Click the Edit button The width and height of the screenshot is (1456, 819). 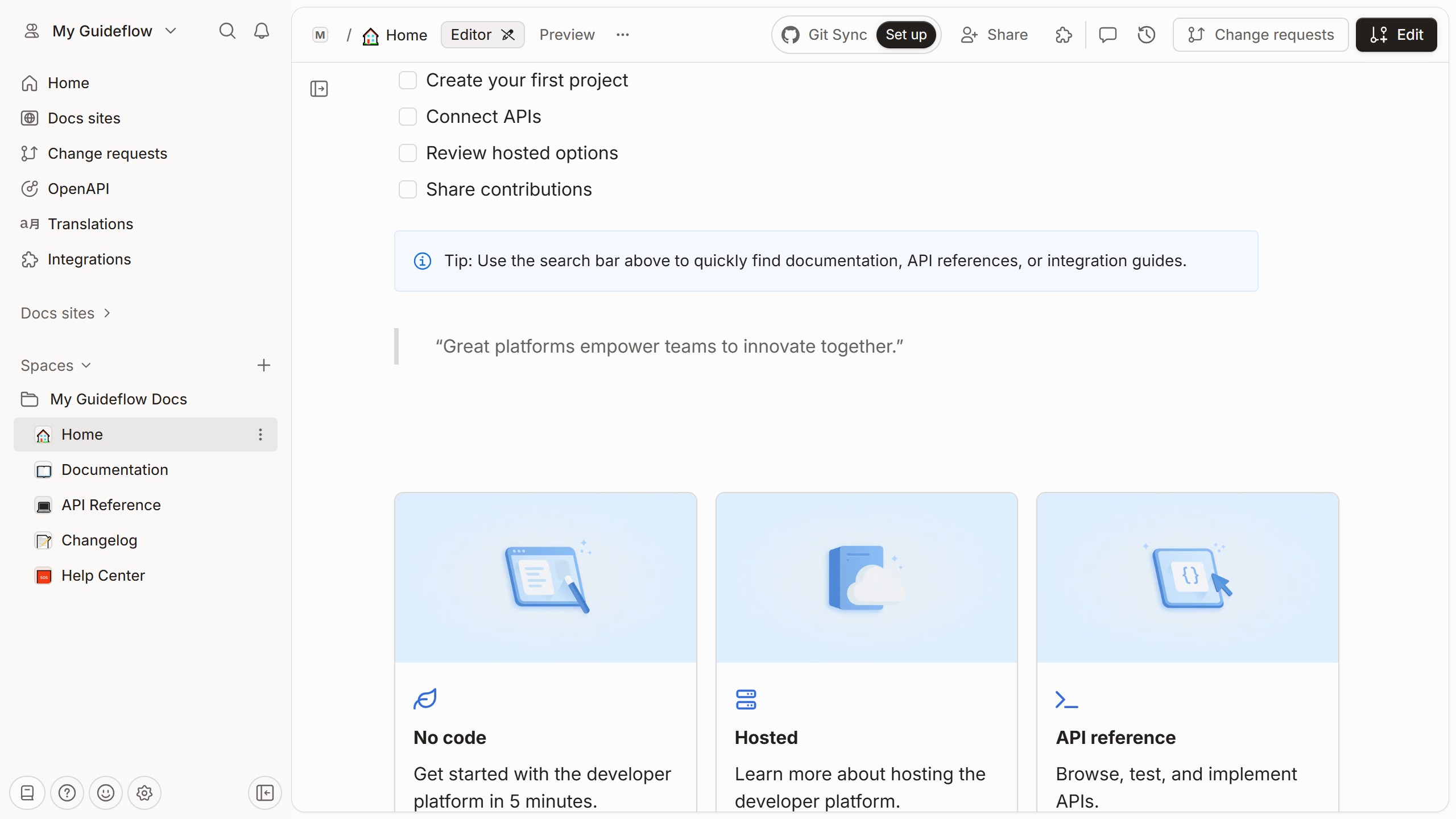1396,35
